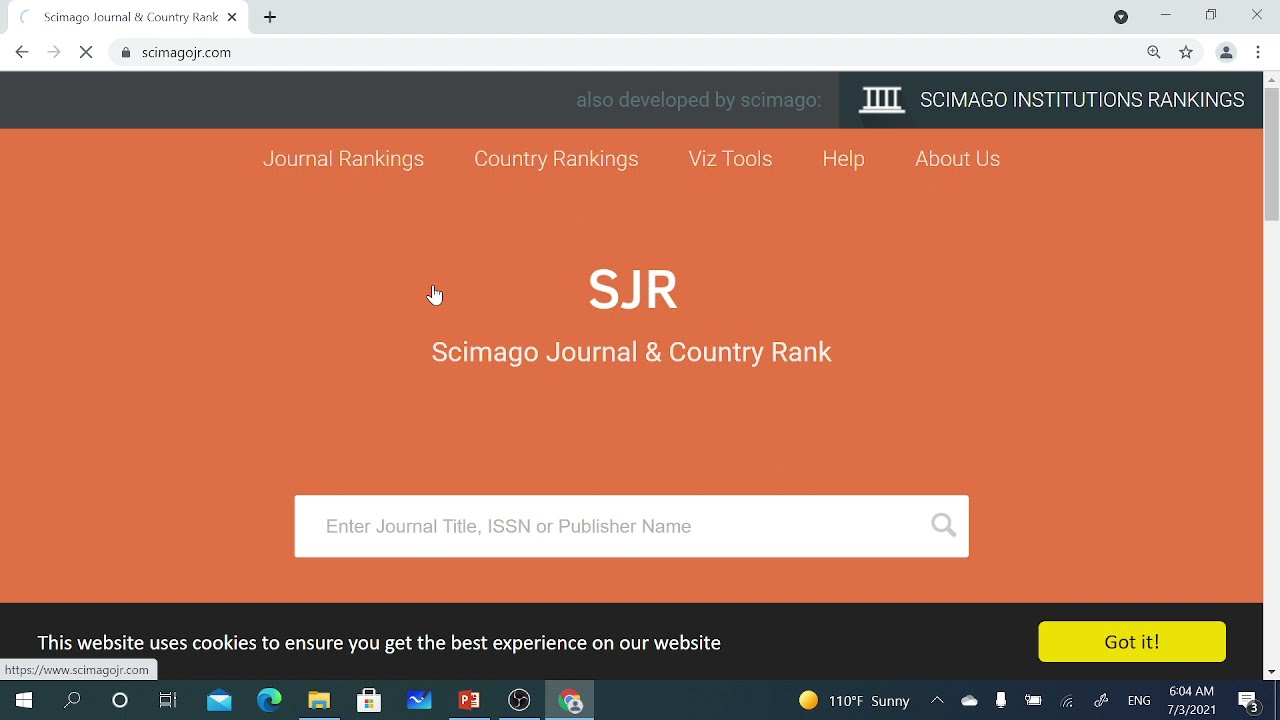The height and width of the screenshot is (720, 1280).
Task: Open Windows Start menu
Action: 24,701
